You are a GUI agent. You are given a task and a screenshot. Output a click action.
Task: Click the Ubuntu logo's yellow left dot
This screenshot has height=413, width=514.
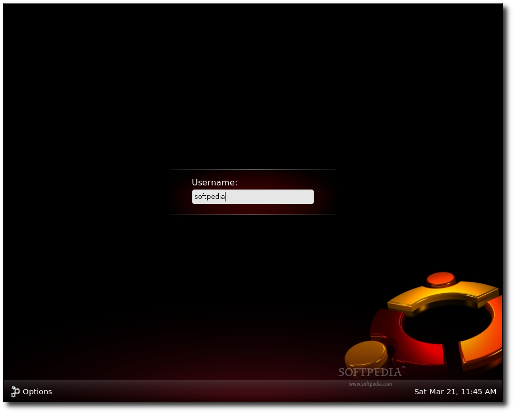[366, 354]
